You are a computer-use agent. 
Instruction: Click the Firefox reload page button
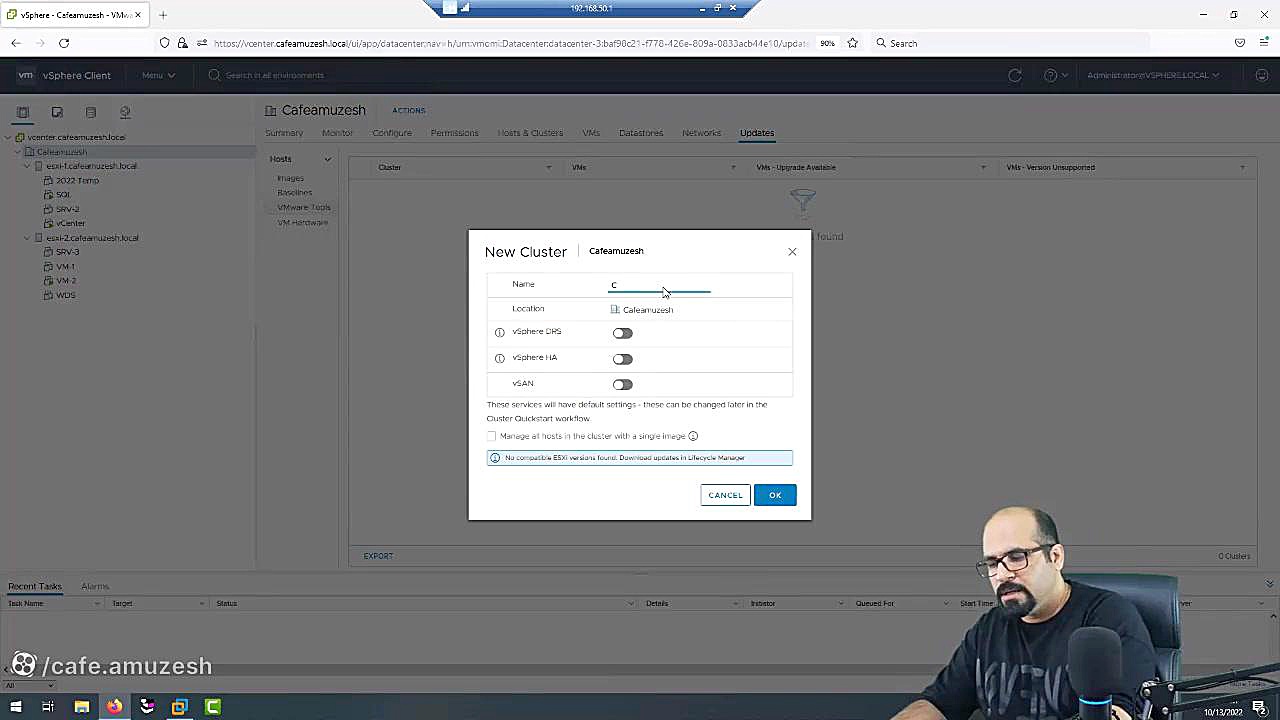coord(64,43)
